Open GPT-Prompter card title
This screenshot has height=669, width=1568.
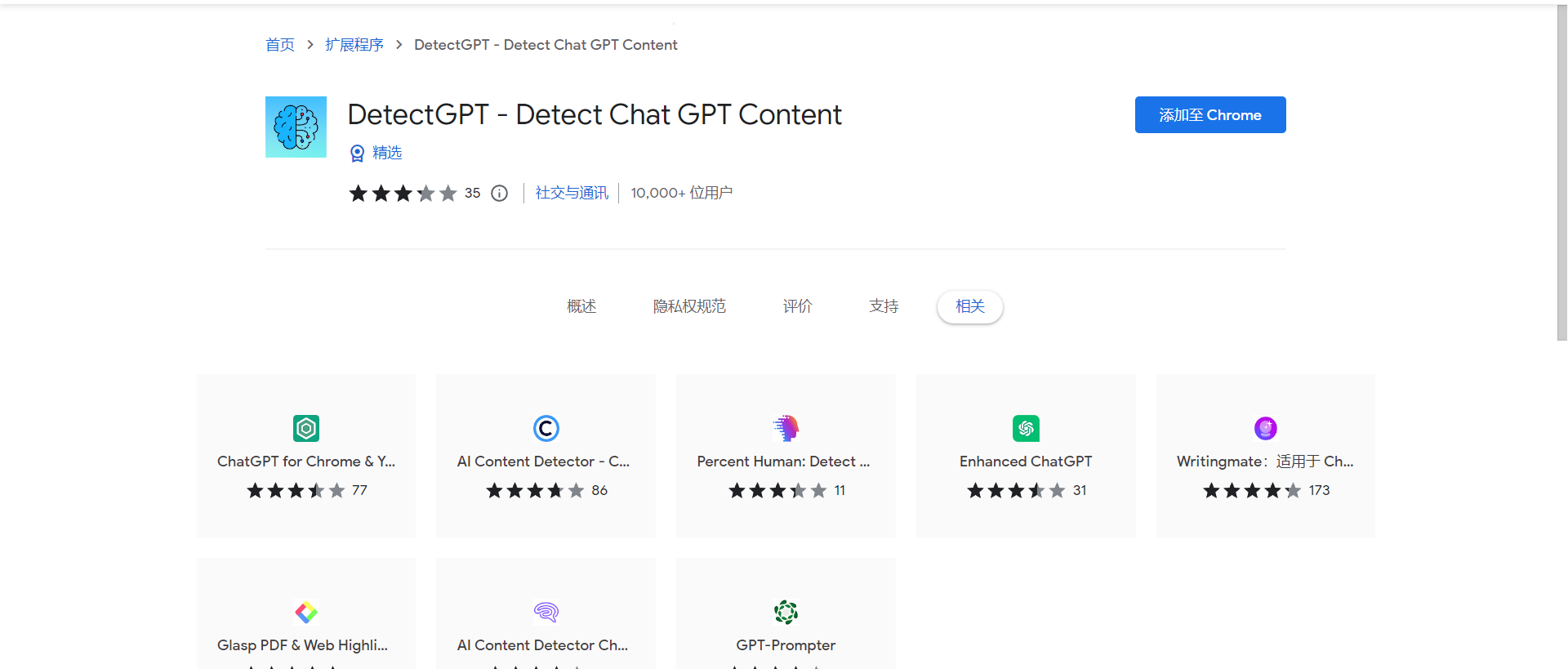[x=786, y=645]
